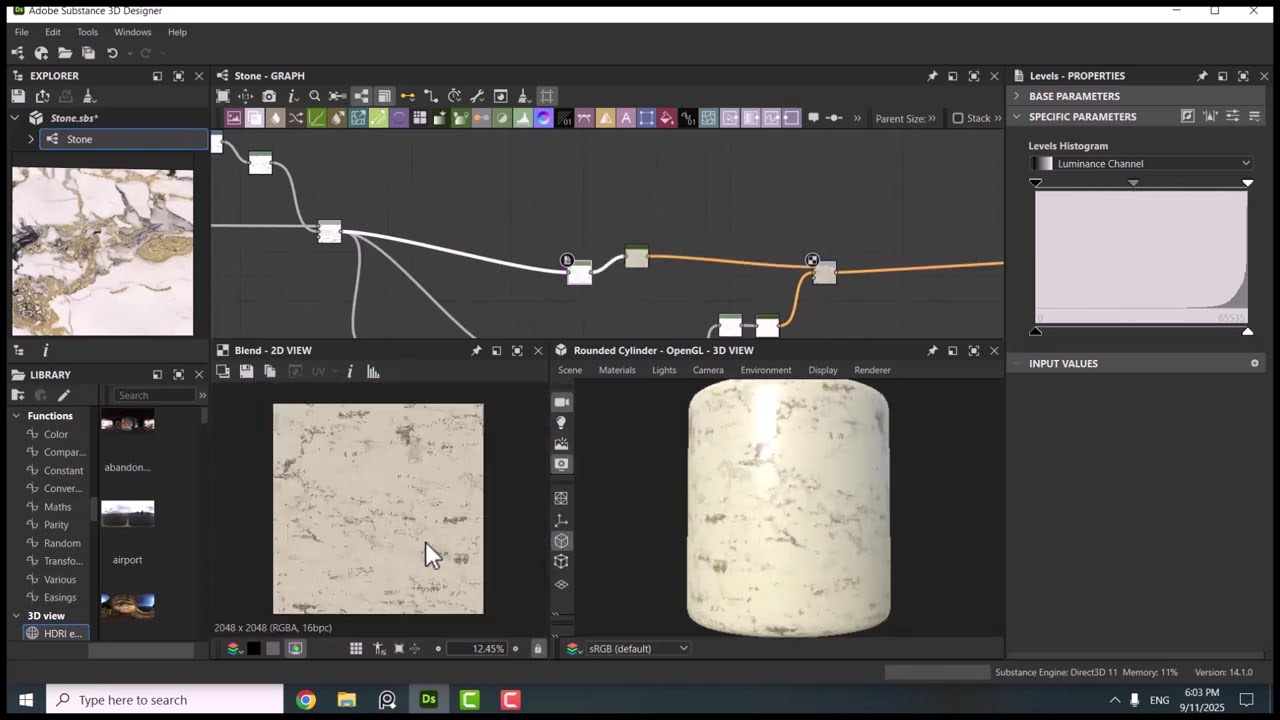This screenshot has height=720, width=1280.
Task: Toggle the tiling grid icon in 2D view bottom bar
Action: pos(355,649)
